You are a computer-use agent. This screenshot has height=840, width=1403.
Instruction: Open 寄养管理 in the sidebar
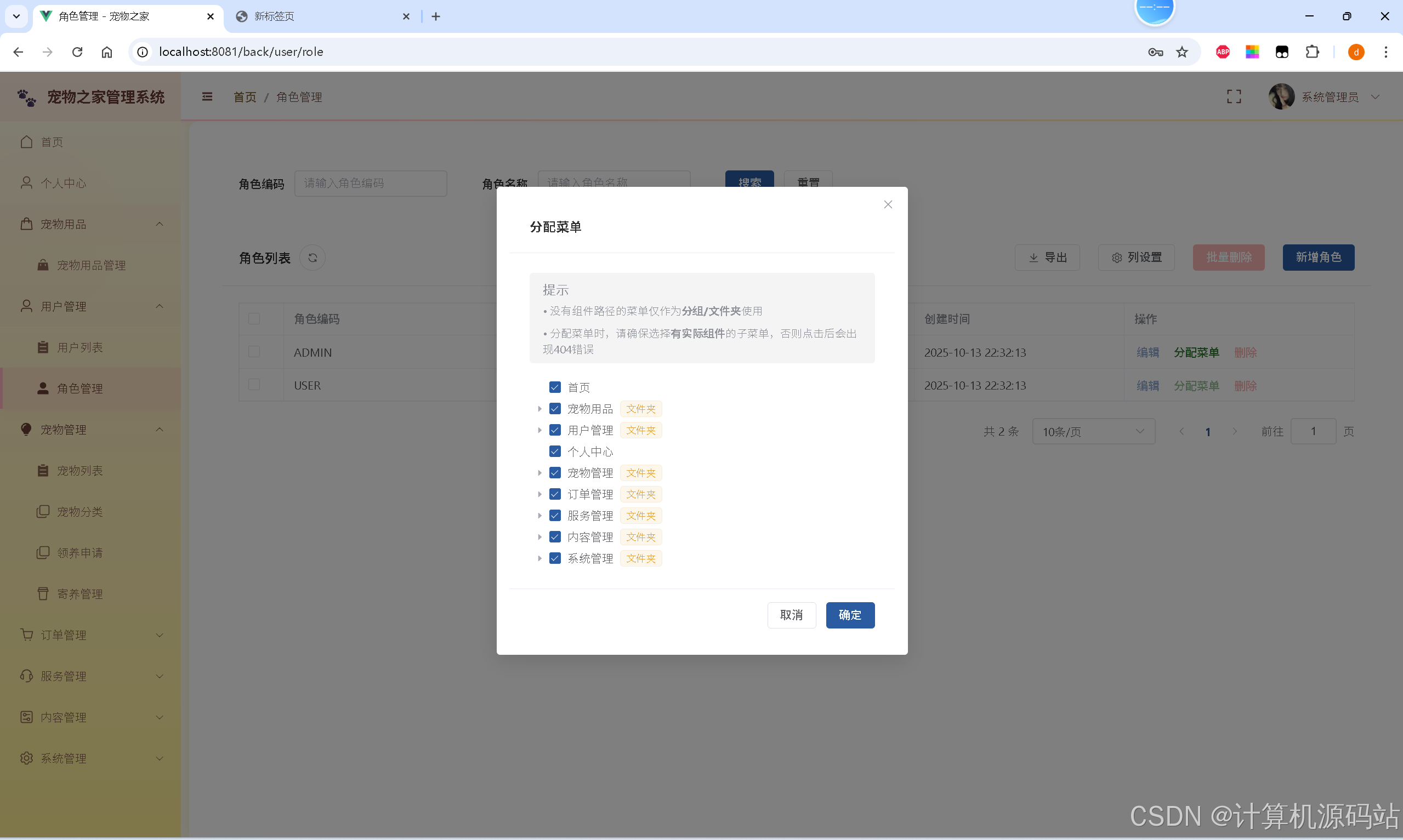pos(90,594)
